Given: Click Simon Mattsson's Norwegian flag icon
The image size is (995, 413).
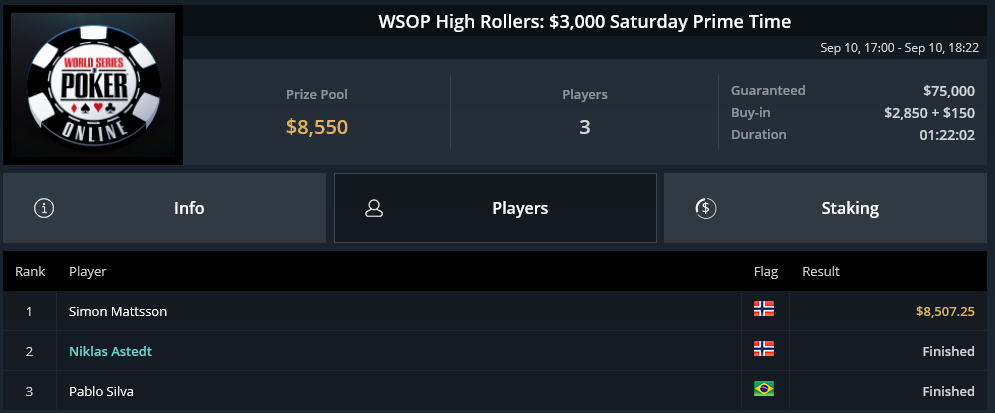Looking at the screenshot, I should click(x=763, y=309).
